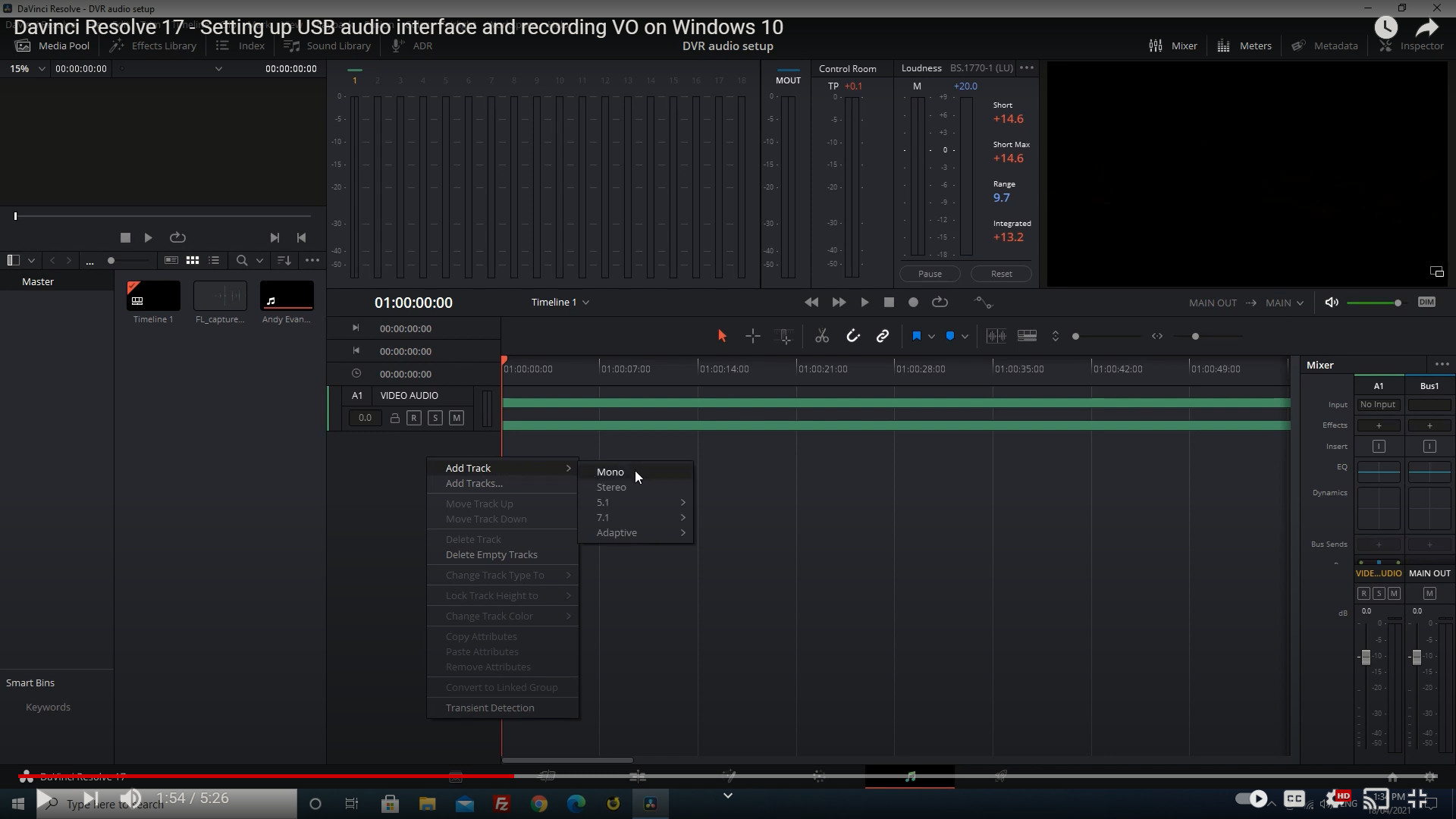Screen dimensions: 1456x819
Task: Open the viewer zoom 15% dropdown
Action: [27, 68]
